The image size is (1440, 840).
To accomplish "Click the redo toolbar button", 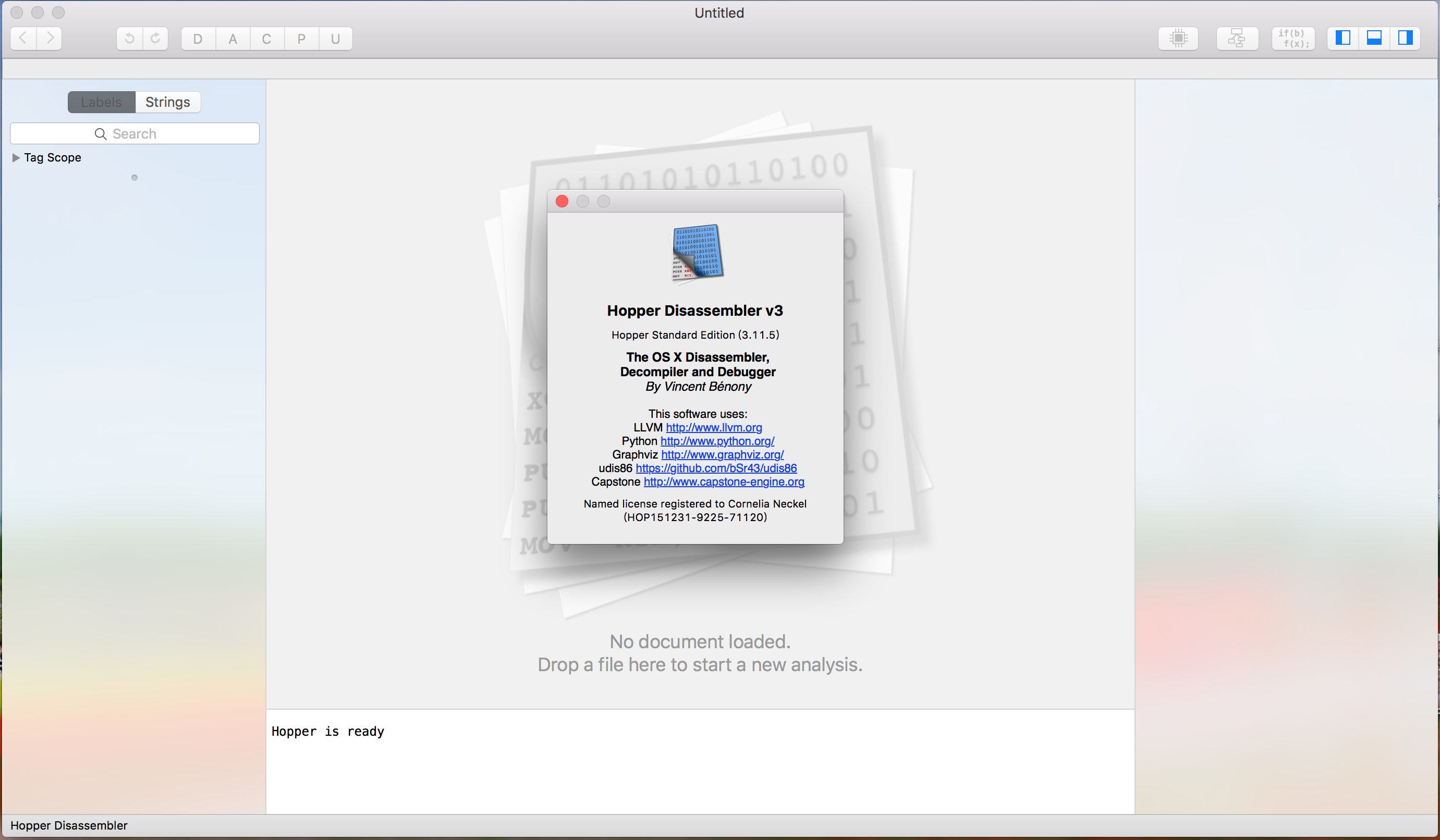I will pos(155,38).
